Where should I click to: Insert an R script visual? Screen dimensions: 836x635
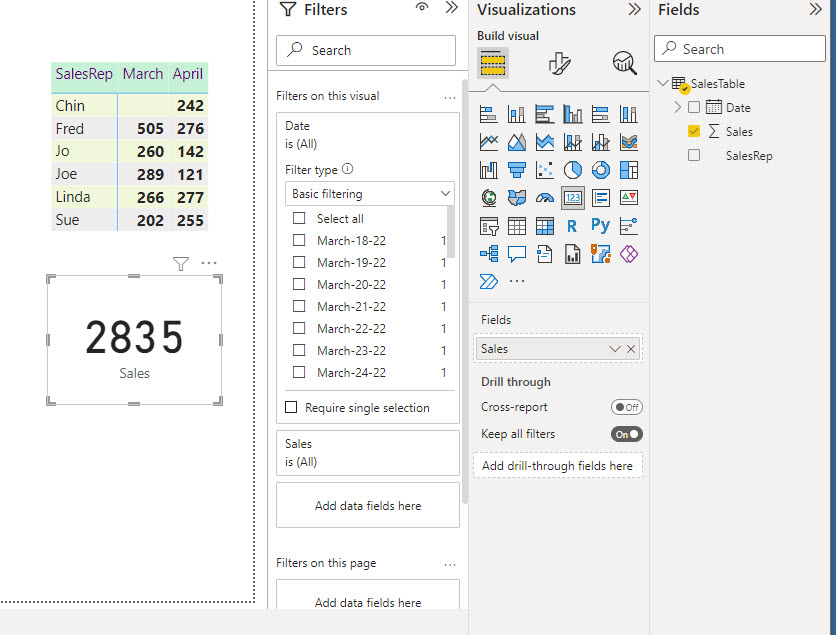[573, 226]
